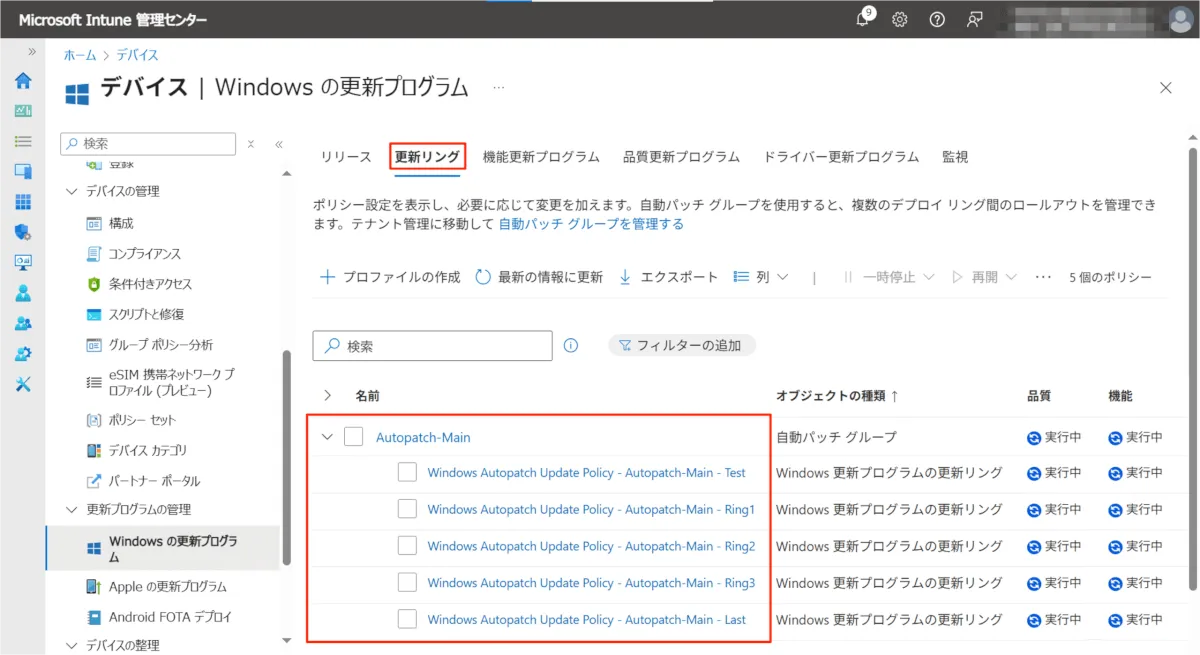Click the フィルターの追加 button
Screen dimensions: 1200x655
[682, 345]
